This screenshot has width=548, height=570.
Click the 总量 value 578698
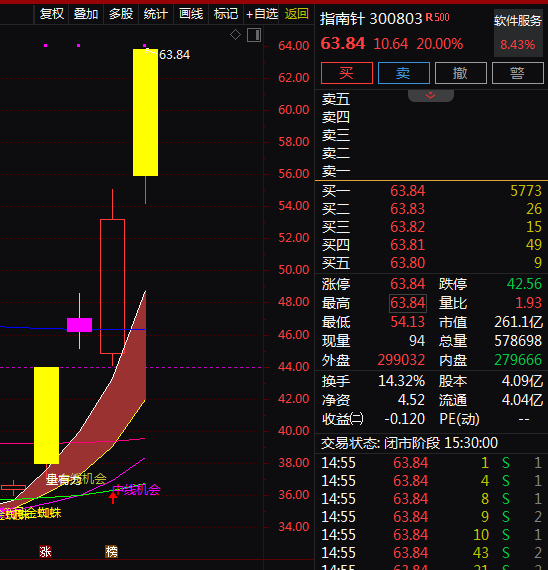pos(518,341)
